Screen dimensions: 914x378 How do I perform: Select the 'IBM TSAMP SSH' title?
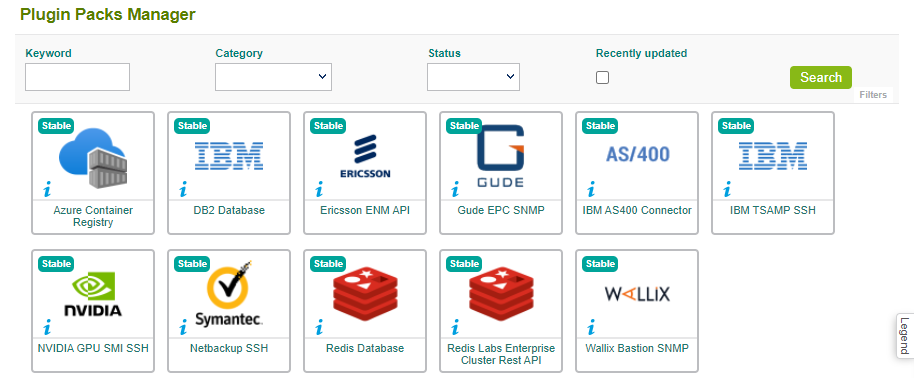click(773, 210)
